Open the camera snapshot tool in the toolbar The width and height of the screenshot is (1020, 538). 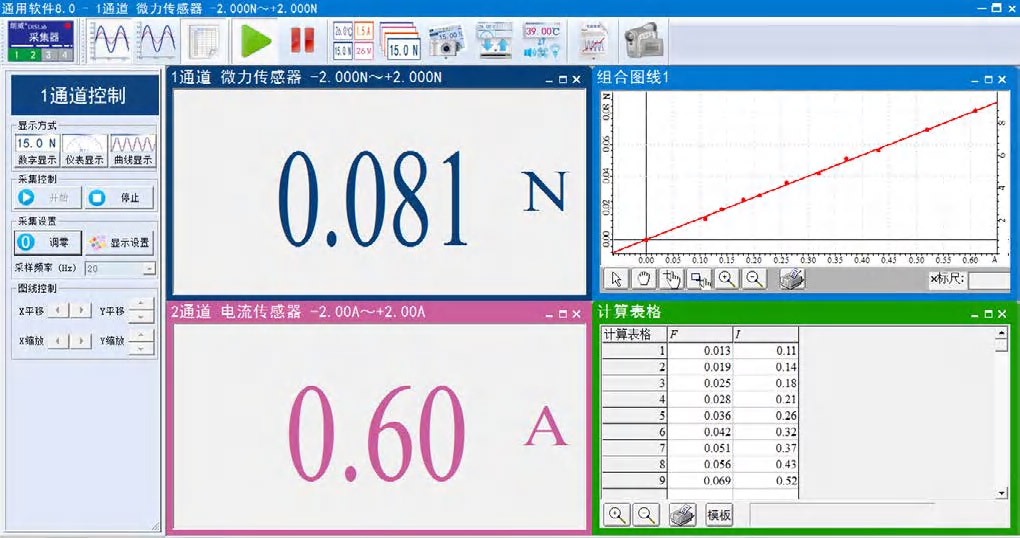click(x=444, y=41)
